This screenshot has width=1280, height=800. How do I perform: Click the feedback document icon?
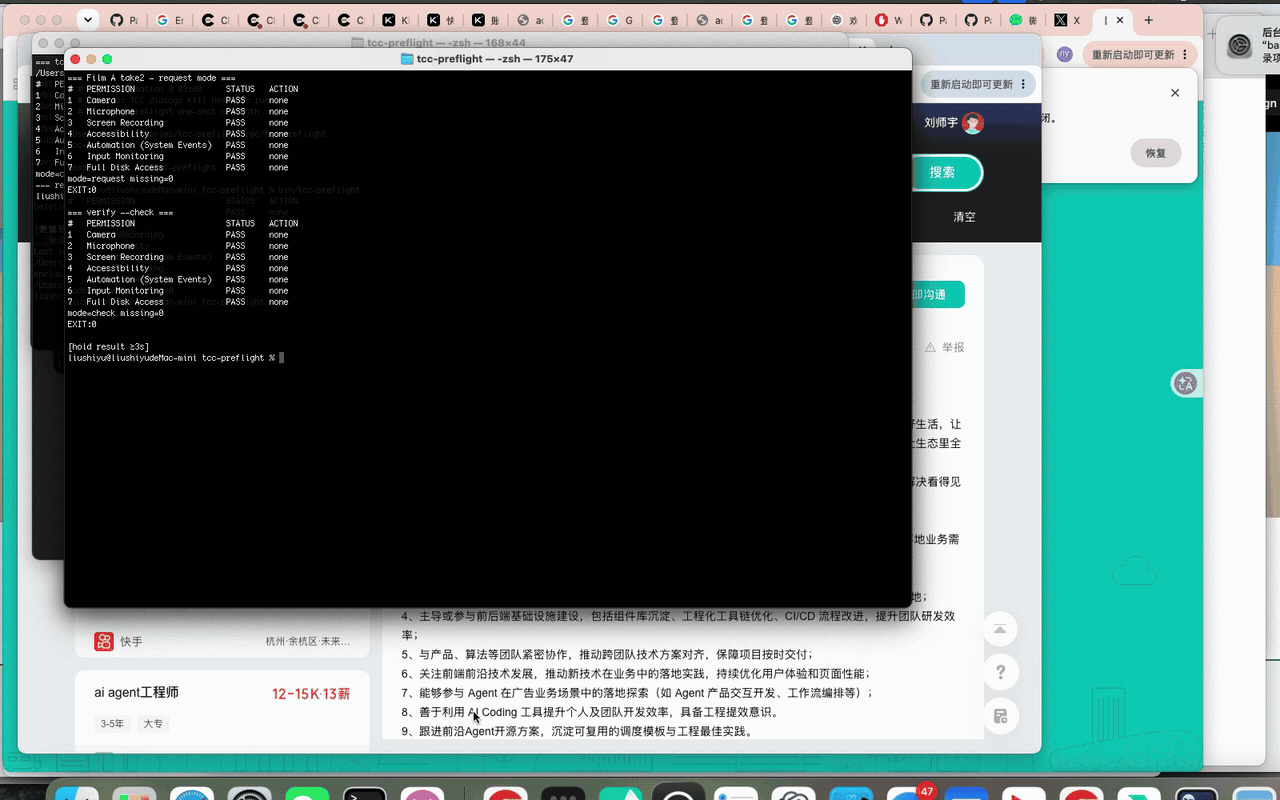pos(1000,716)
